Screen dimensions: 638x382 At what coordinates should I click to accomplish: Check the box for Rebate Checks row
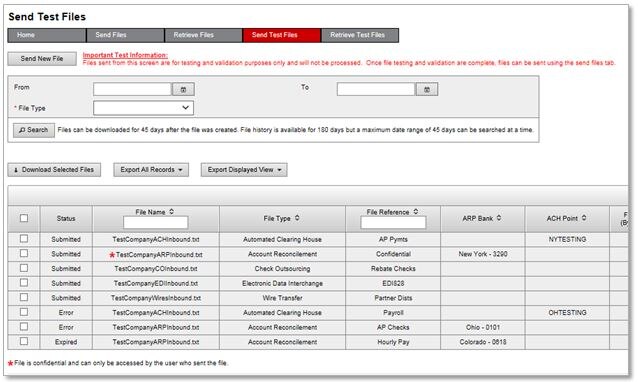pos(24,268)
